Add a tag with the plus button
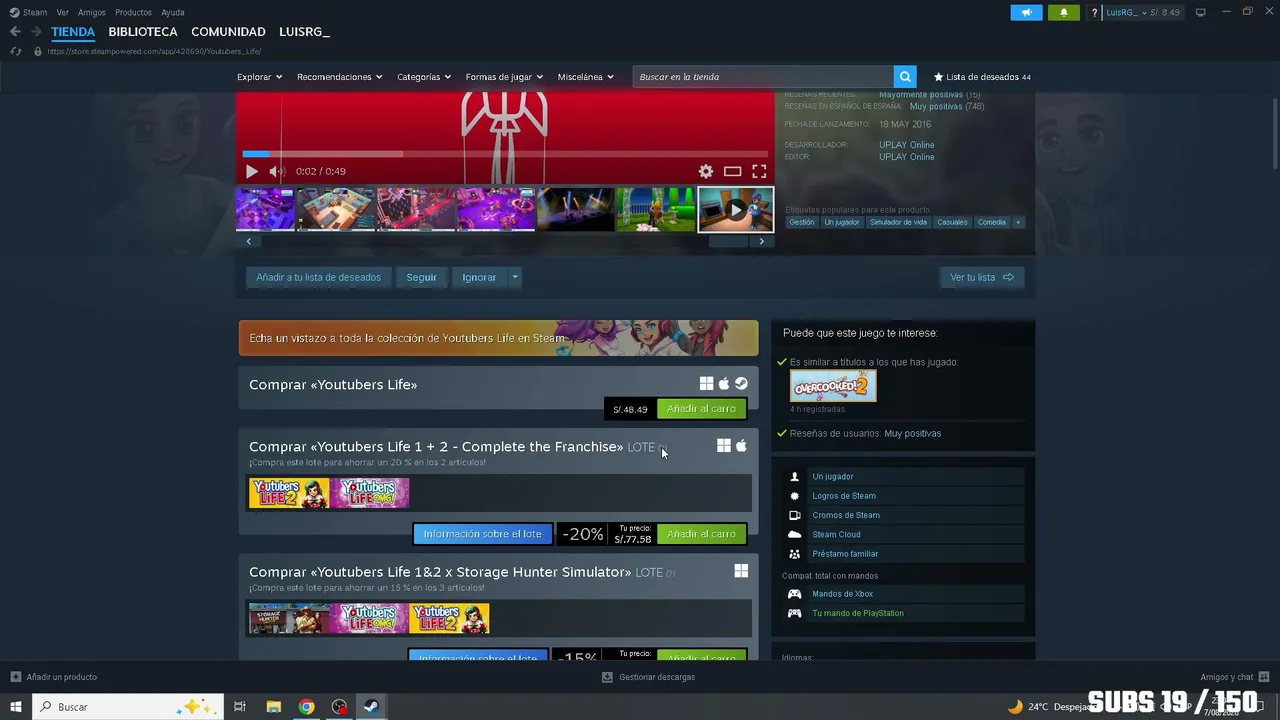Viewport: 1280px width, 720px height. point(1018,222)
